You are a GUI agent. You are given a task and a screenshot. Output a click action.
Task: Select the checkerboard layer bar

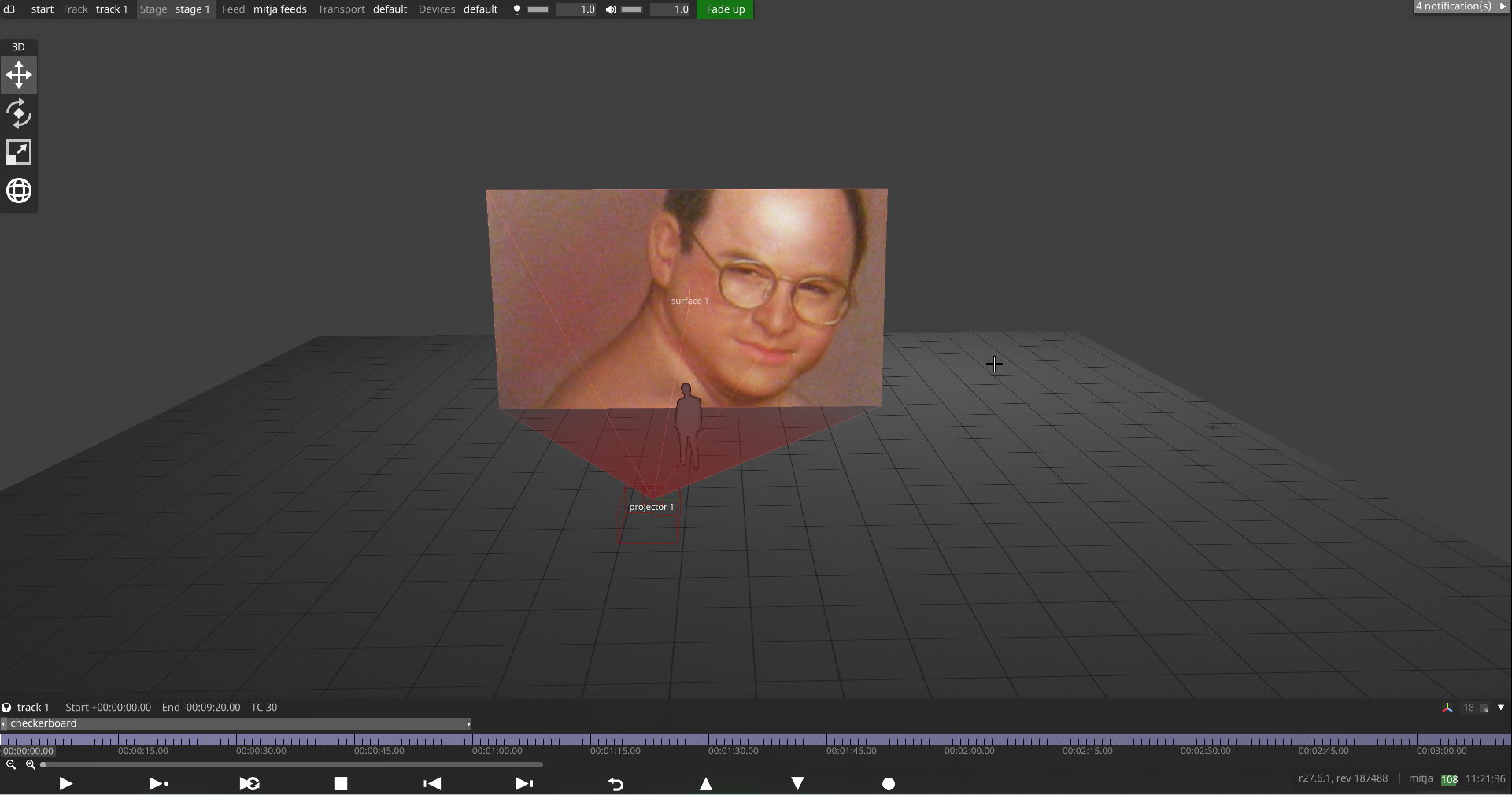tap(236, 723)
